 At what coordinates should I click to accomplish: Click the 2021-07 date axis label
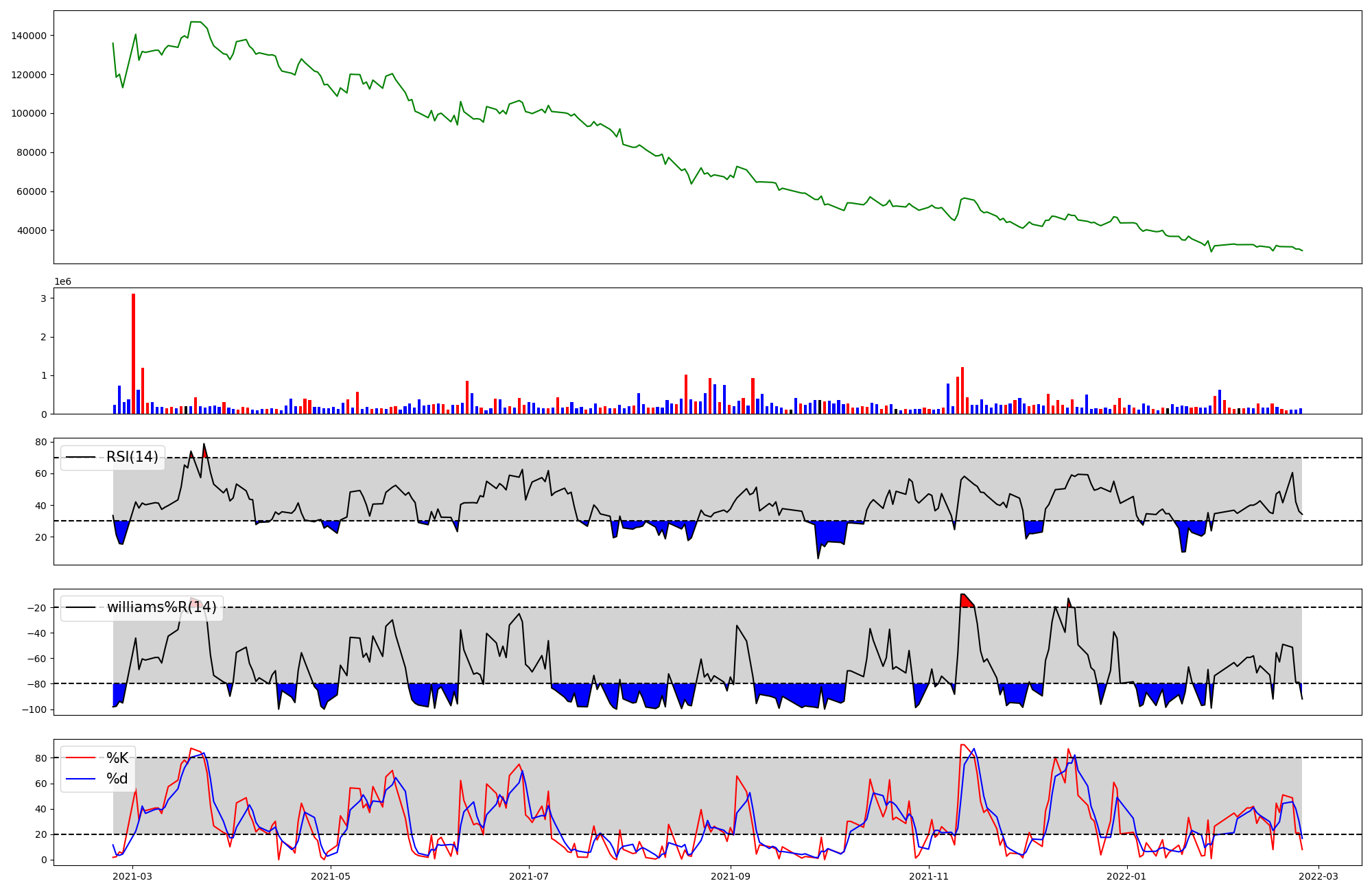[x=529, y=876]
